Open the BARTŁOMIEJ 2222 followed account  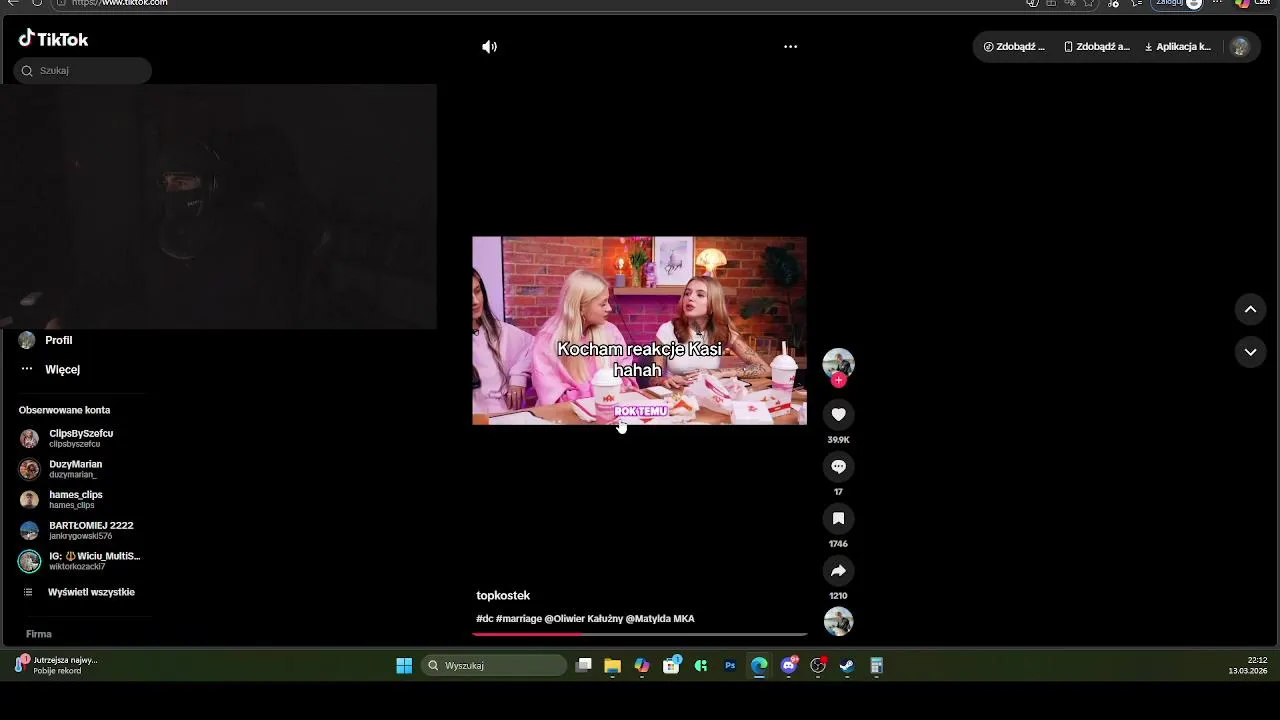pyautogui.click(x=80, y=530)
